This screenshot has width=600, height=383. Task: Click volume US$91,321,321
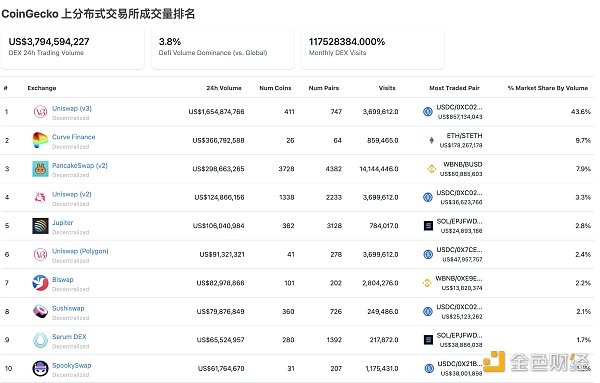coord(222,254)
